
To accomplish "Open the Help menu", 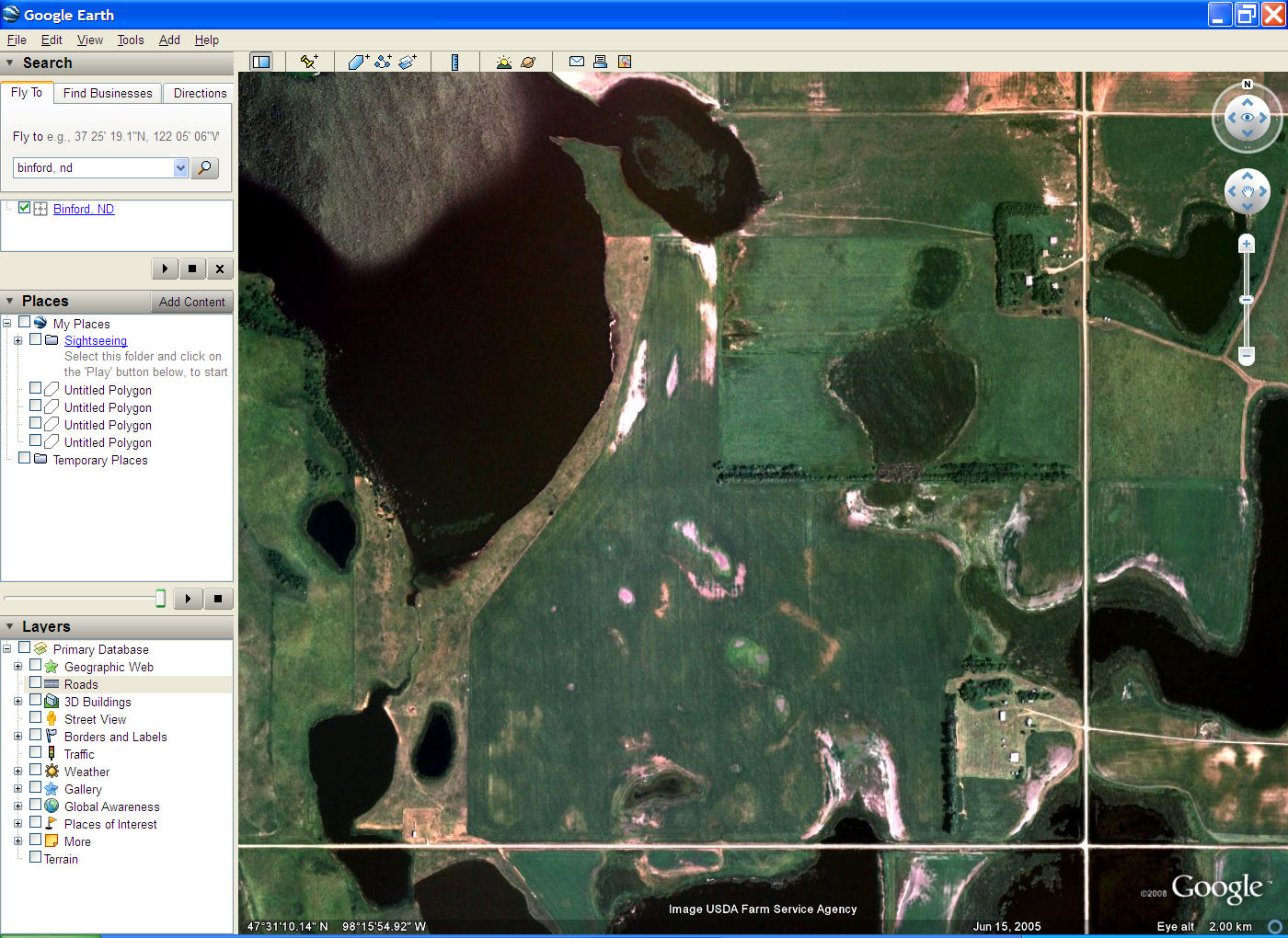I will (207, 40).
